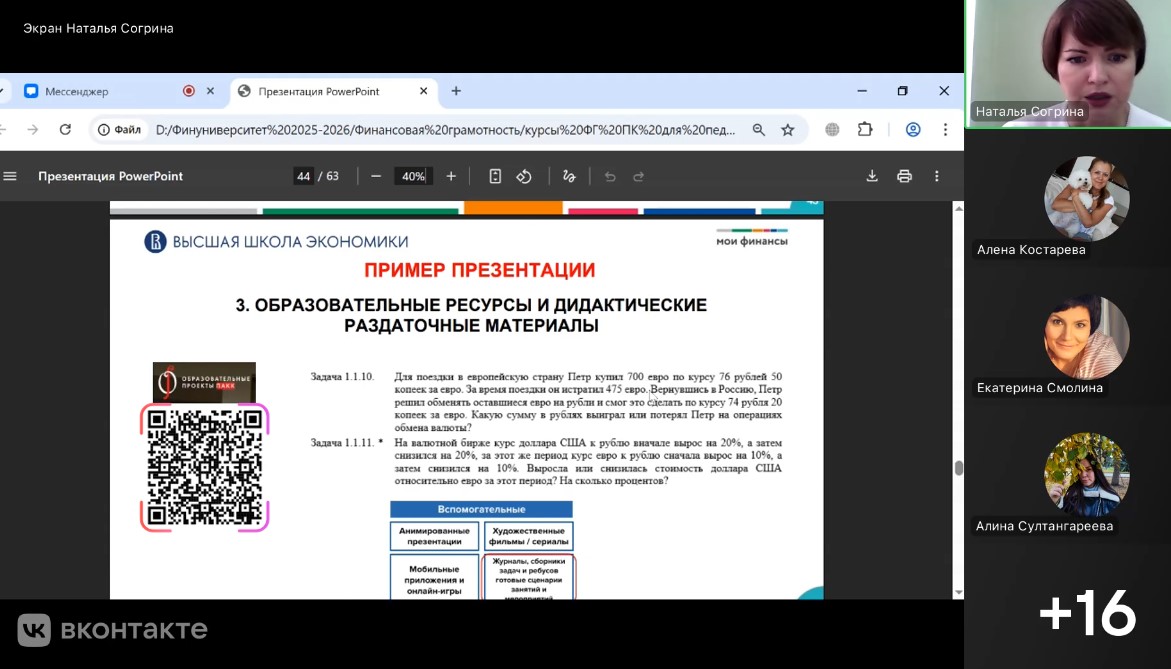Screen dimensions: 1171x669
Task: Click the PDF vertical scrollbar thumb
Action: point(958,468)
